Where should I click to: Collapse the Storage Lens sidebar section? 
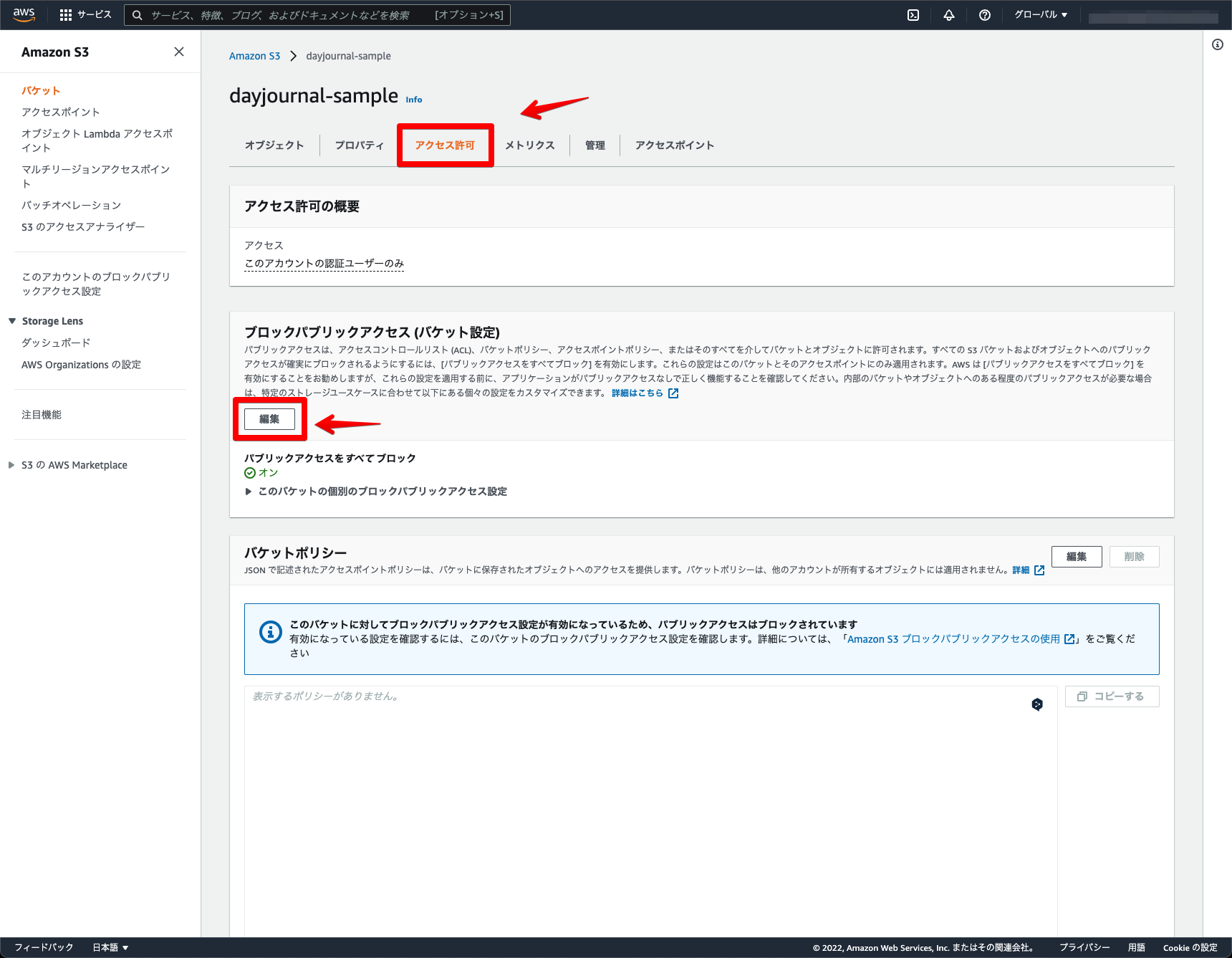(x=12, y=321)
